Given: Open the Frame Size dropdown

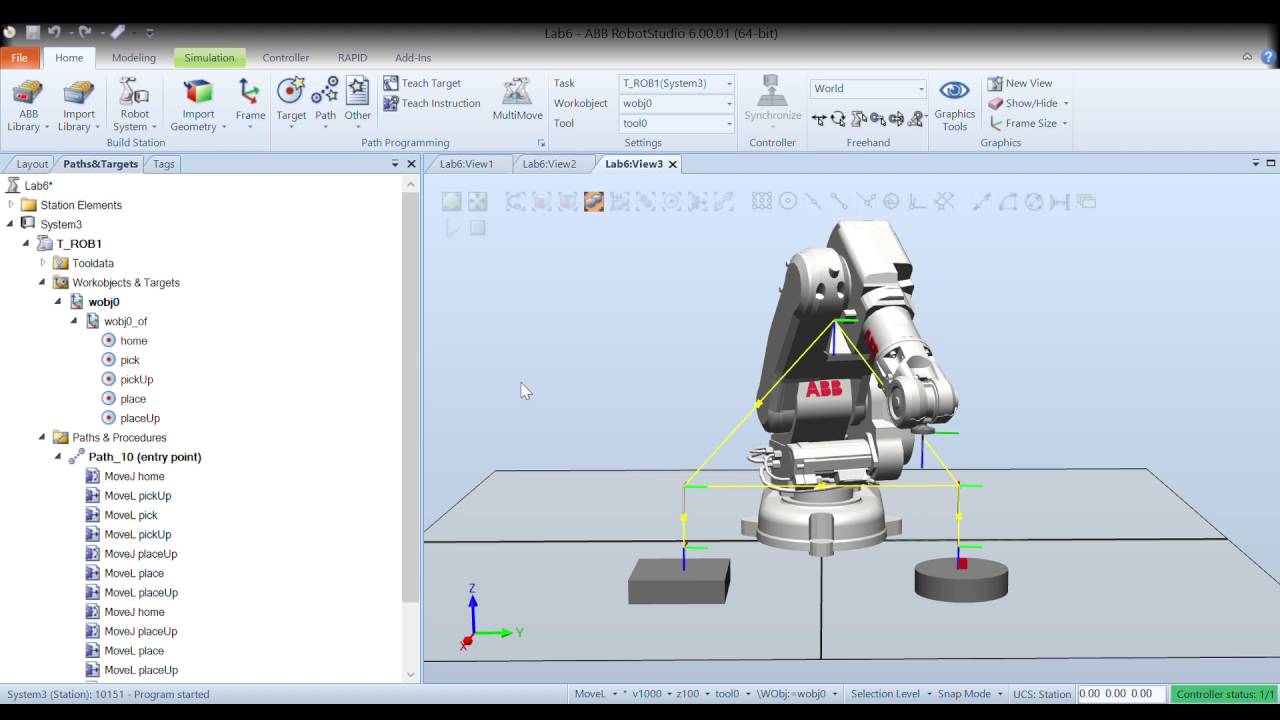Looking at the screenshot, I should point(1029,124).
